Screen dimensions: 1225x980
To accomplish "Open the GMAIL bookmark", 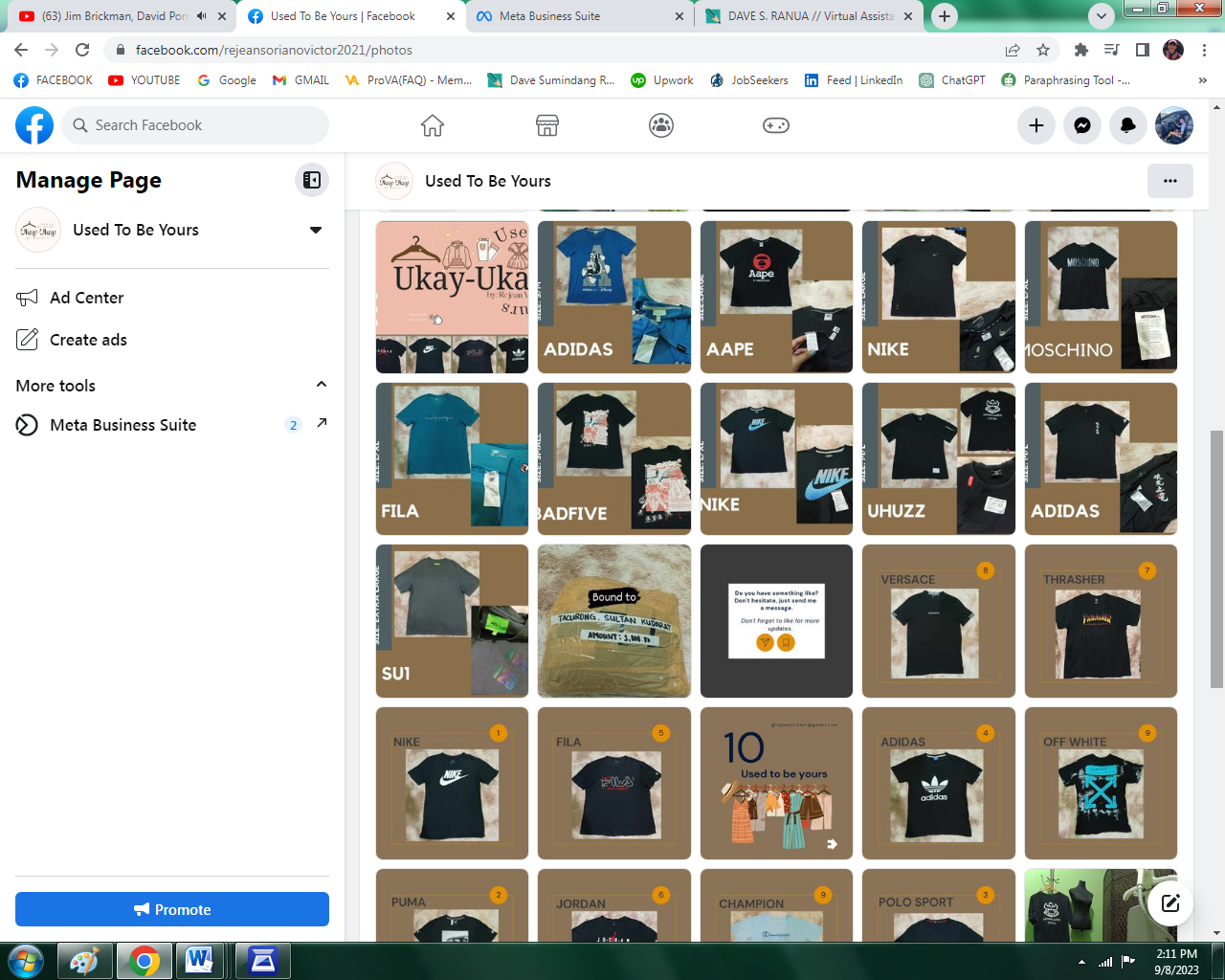I will pyautogui.click(x=301, y=80).
